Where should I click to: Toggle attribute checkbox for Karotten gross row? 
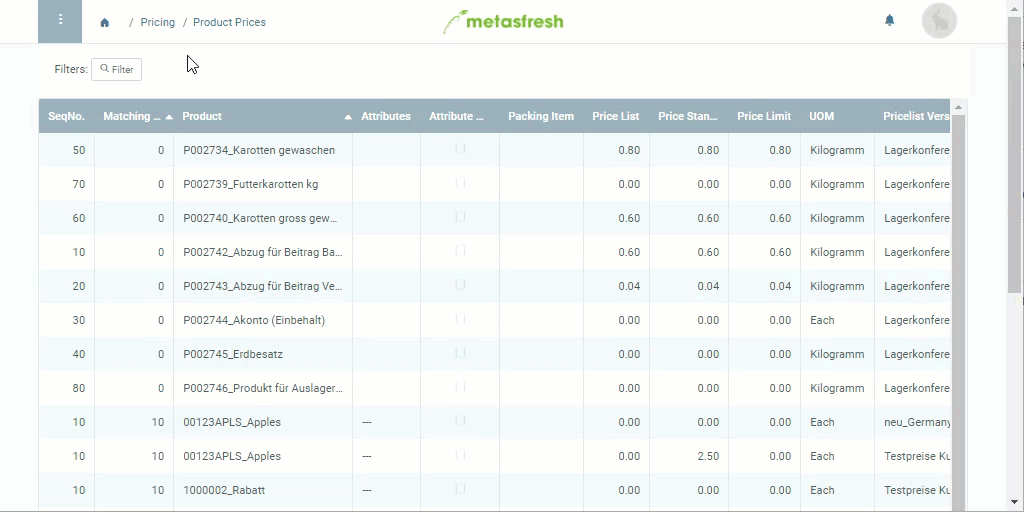point(460,217)
